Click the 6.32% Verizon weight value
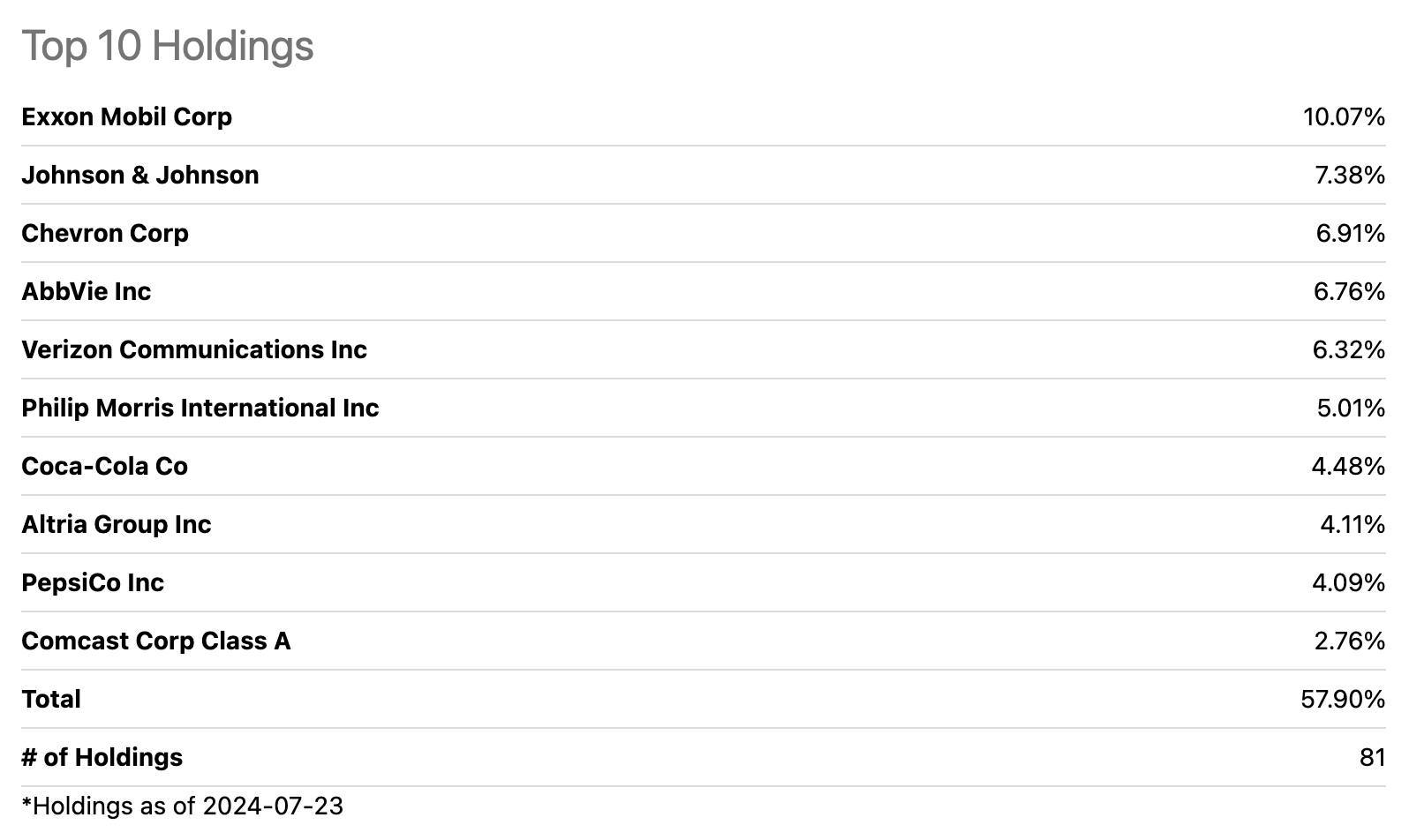This screenshot has height=840, width=1409. coord(1348,350)
